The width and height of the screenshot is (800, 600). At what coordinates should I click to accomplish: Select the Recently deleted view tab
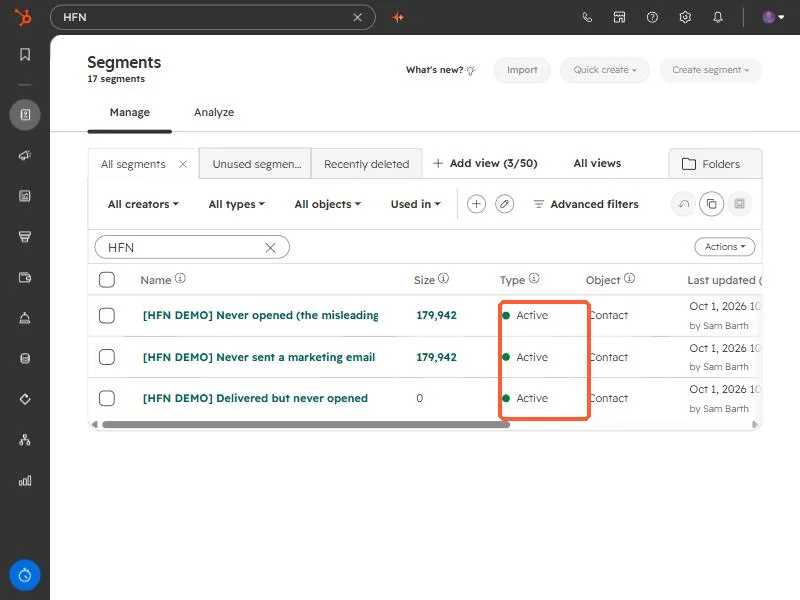click(x=366, y=164)
